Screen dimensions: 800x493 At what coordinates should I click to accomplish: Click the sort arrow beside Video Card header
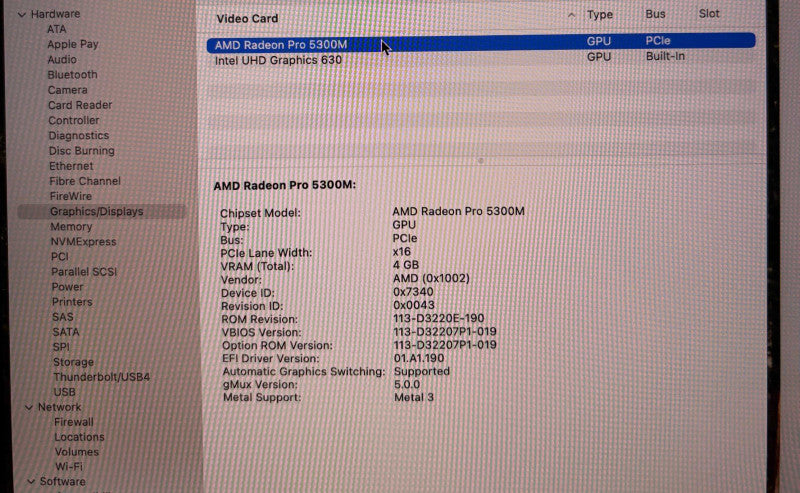click(x=571, y=15)
